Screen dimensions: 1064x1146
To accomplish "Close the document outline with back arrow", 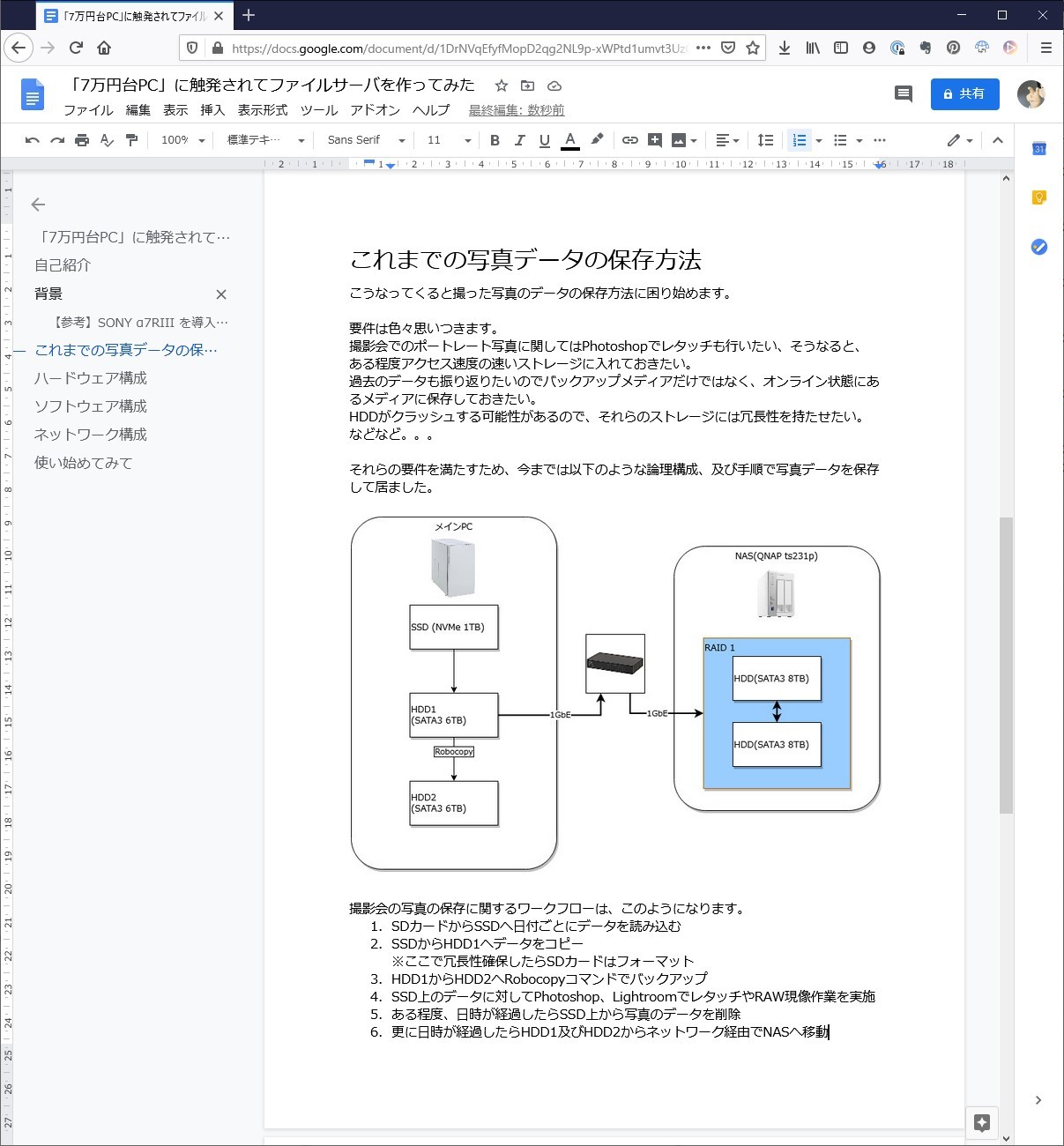I will pyautogui.click(x=38, y=205).
